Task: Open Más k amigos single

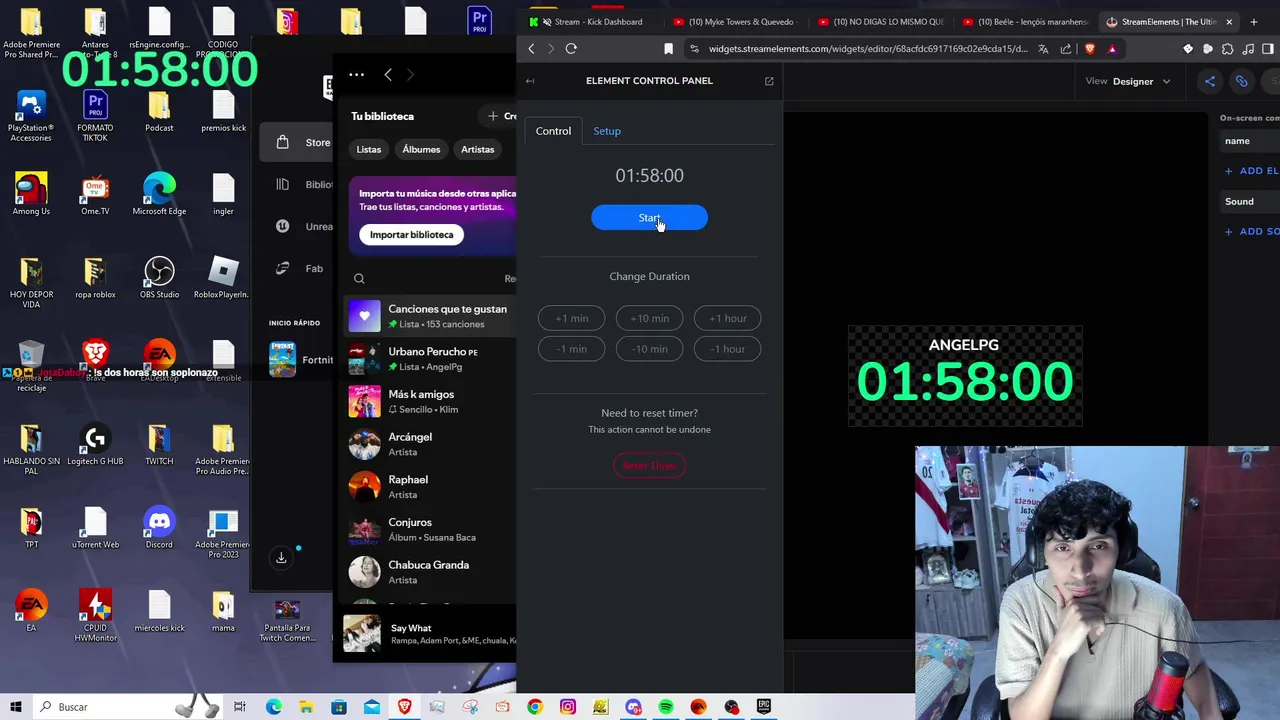Action: click(430, 401)
